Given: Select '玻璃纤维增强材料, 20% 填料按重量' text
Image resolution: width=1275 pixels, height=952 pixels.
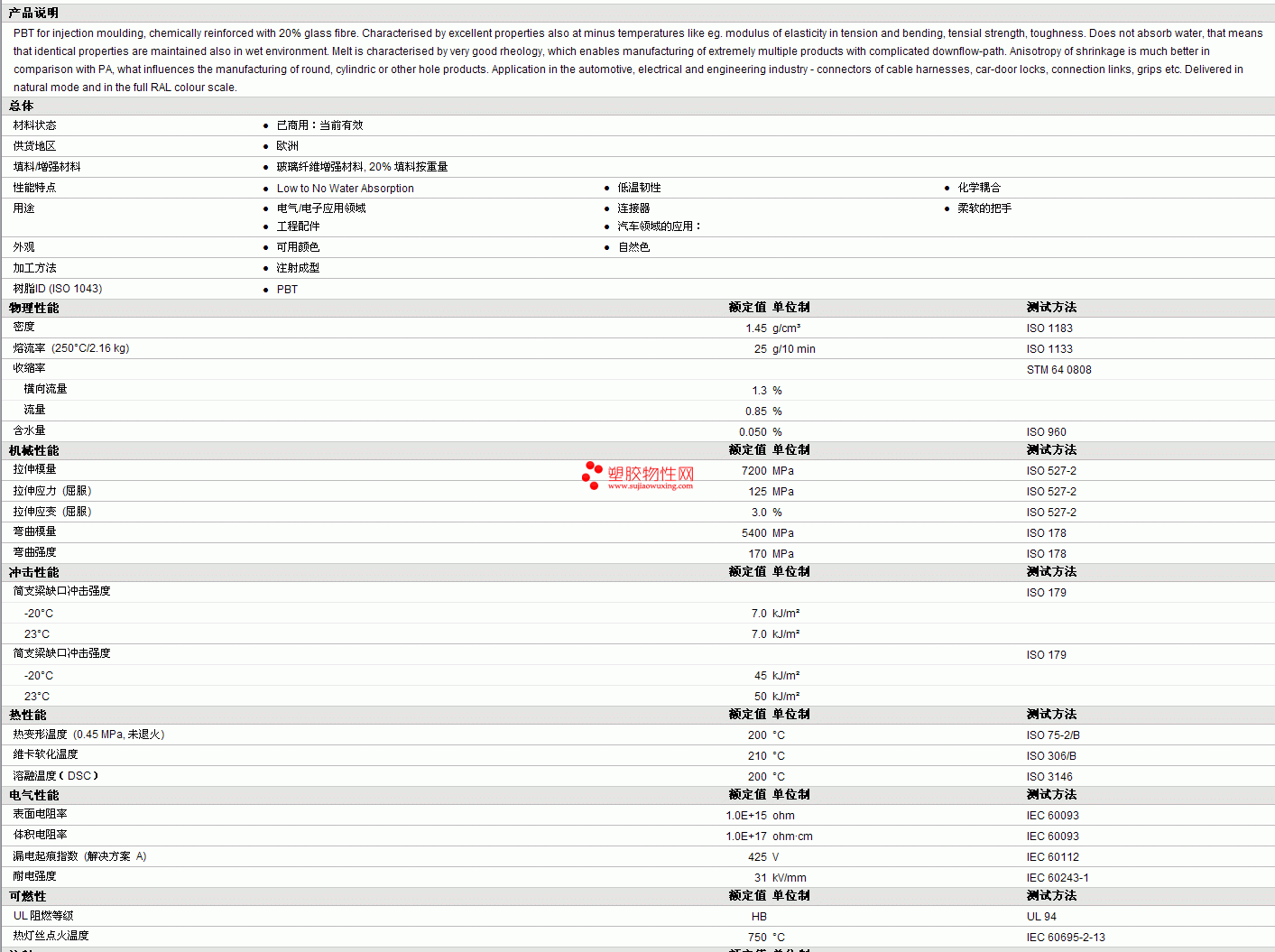Looking at the screenshot, I should coord(362,167).
